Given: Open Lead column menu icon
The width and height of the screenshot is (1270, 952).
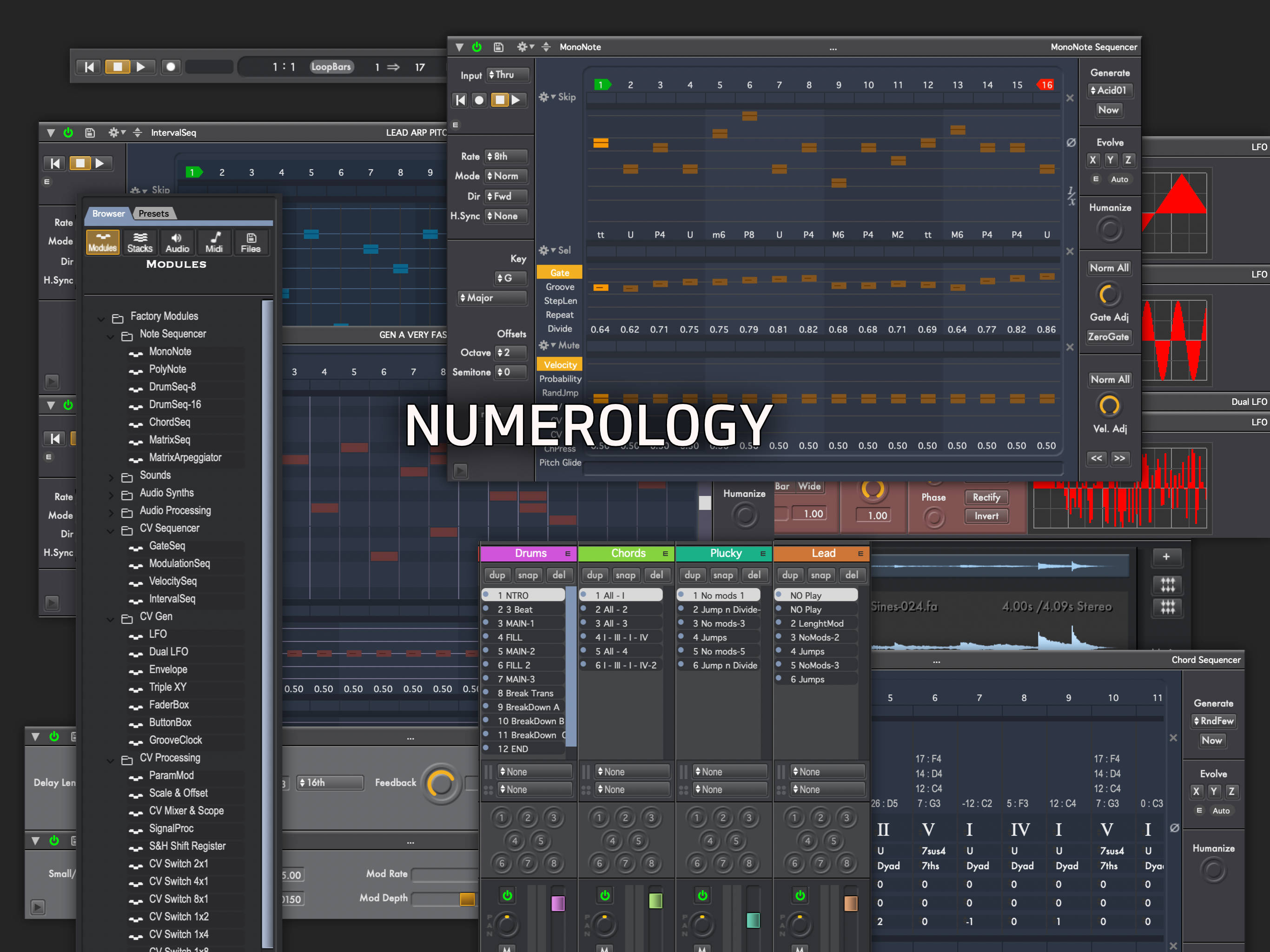Looking at the screenshot, I should [860, 554].
